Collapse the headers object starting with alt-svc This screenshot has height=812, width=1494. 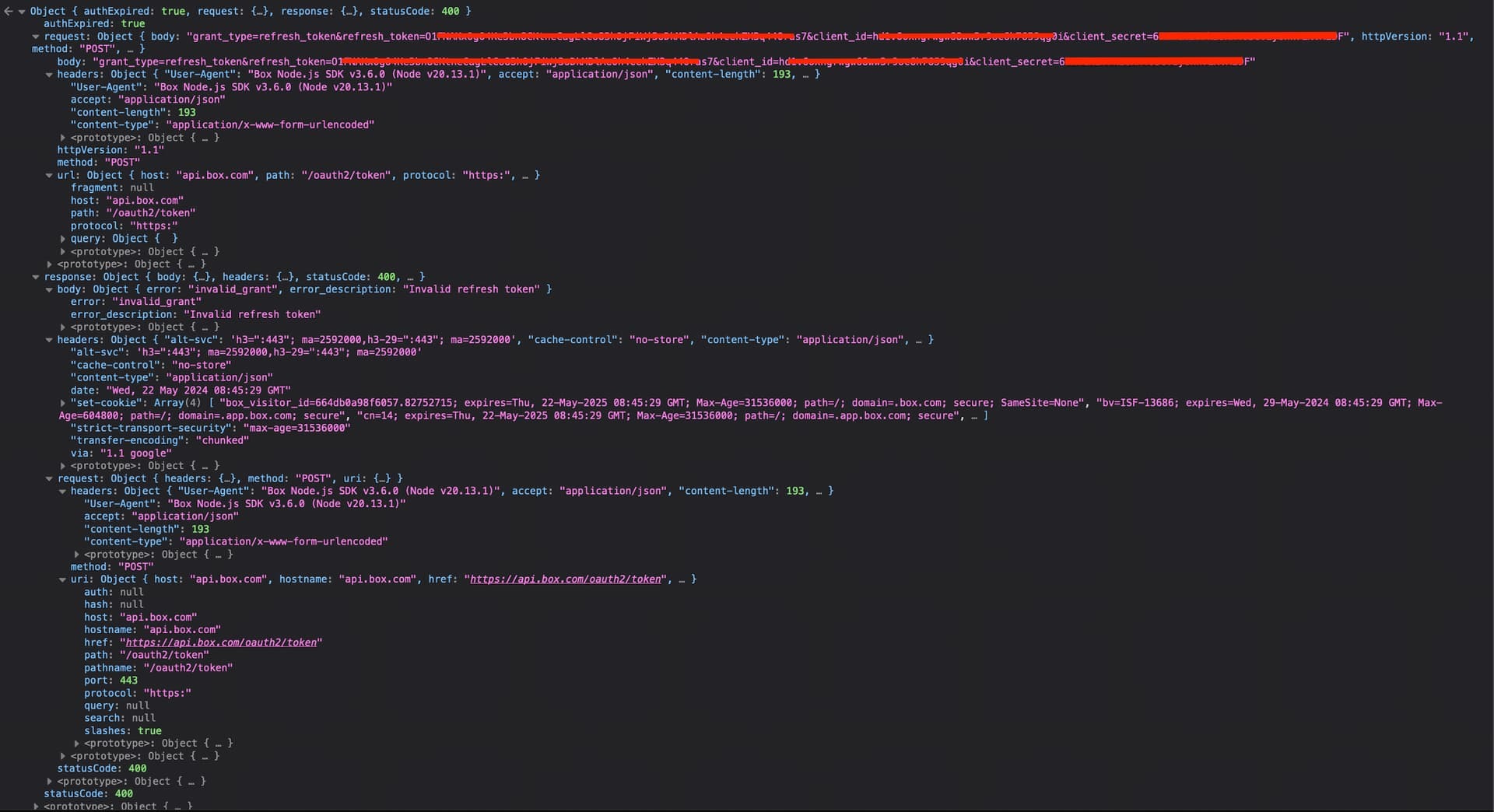pos(49,340)
